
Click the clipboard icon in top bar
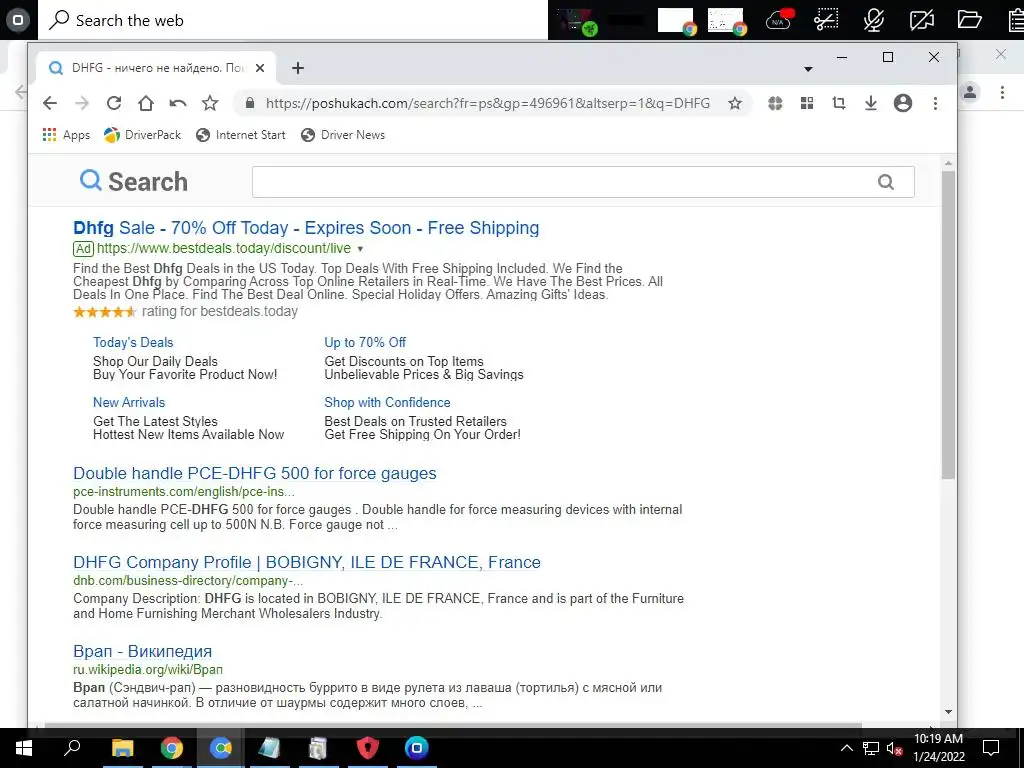pos(1015,20)
